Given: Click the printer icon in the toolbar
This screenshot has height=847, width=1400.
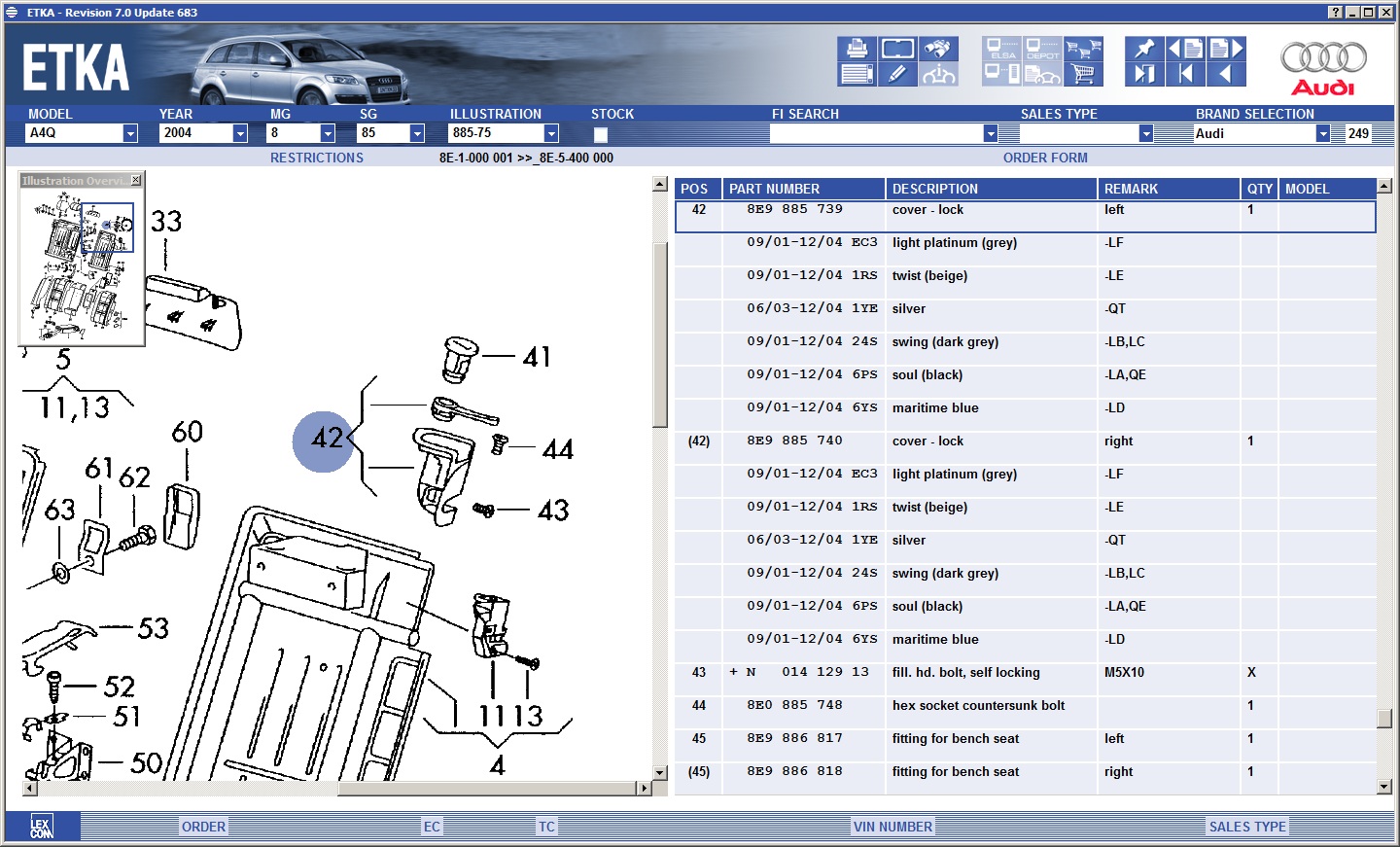Looking at the screenshot, I should click(857, 49).
